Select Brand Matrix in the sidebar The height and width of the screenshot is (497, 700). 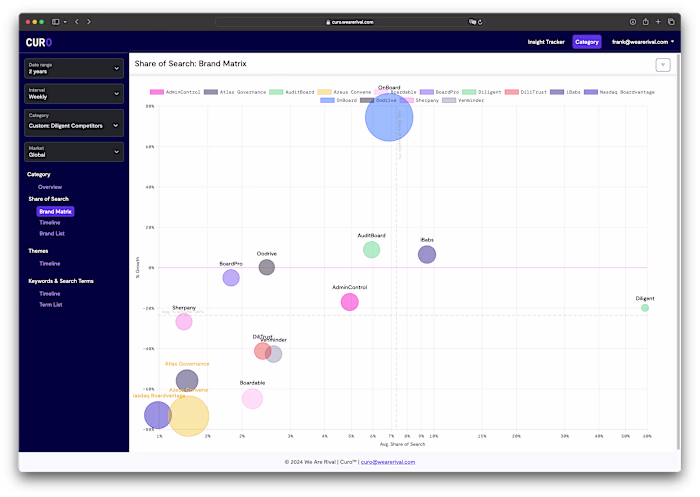pyautogui.click(x=55, y=211)
